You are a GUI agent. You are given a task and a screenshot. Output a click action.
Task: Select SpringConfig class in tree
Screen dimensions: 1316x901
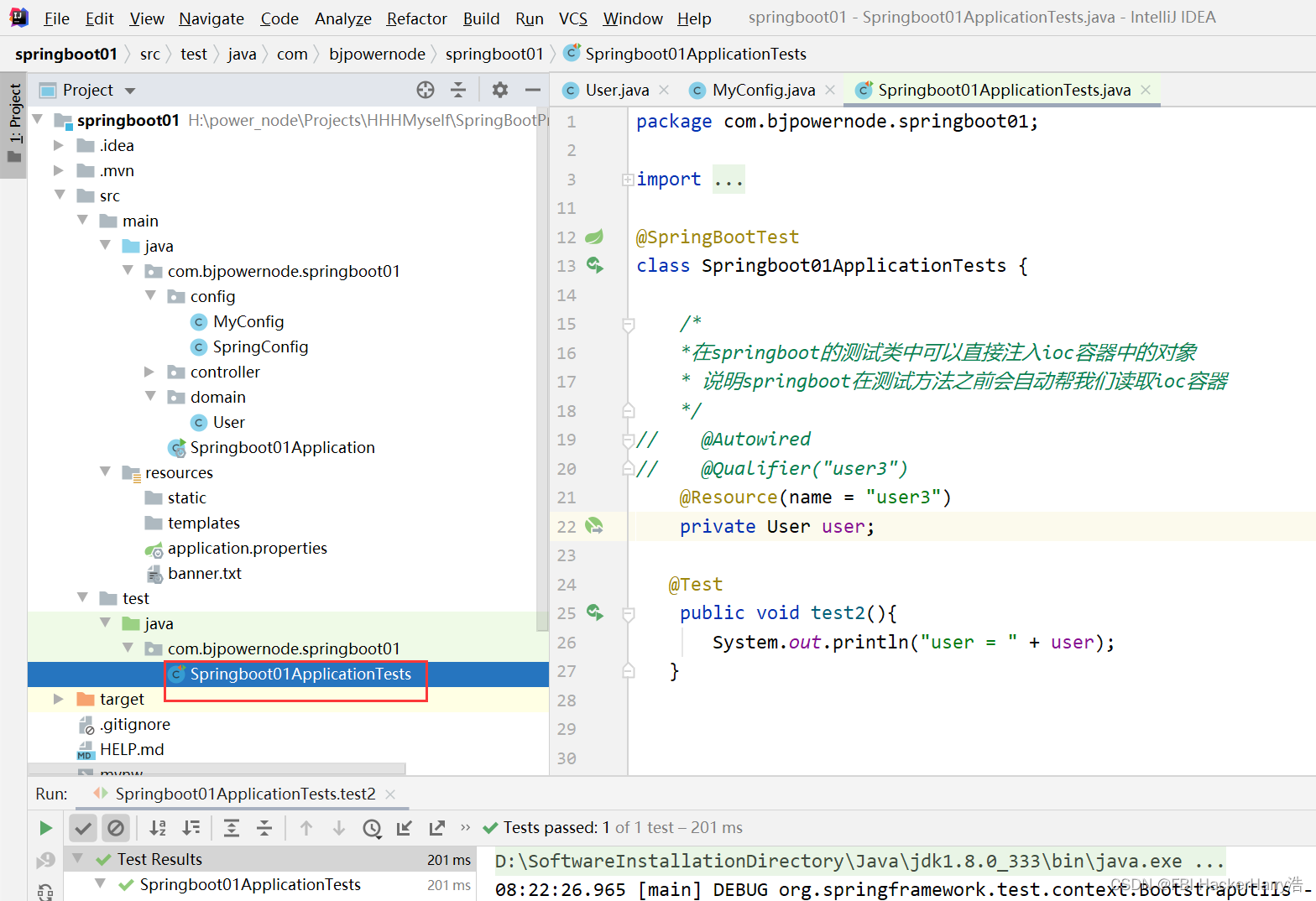click(x=260, y=347)
